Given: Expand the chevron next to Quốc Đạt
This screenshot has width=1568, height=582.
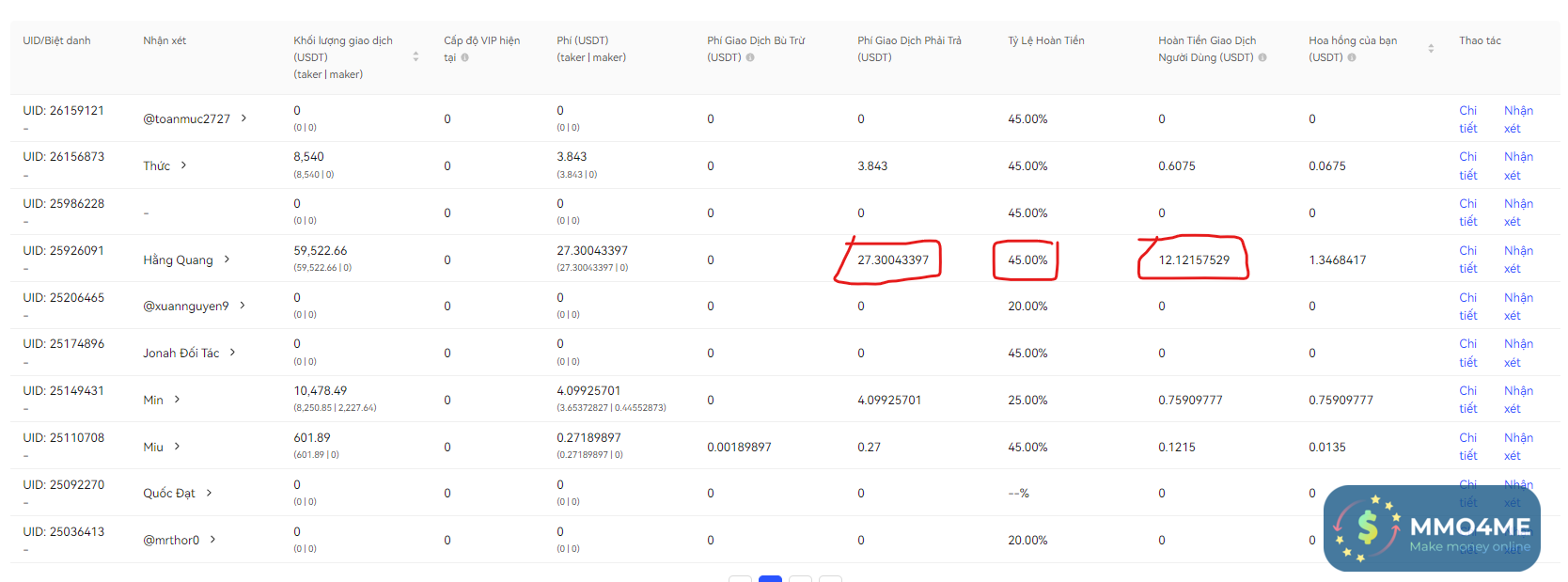Looking at the screenshot, I should click(x=209, y=493).
